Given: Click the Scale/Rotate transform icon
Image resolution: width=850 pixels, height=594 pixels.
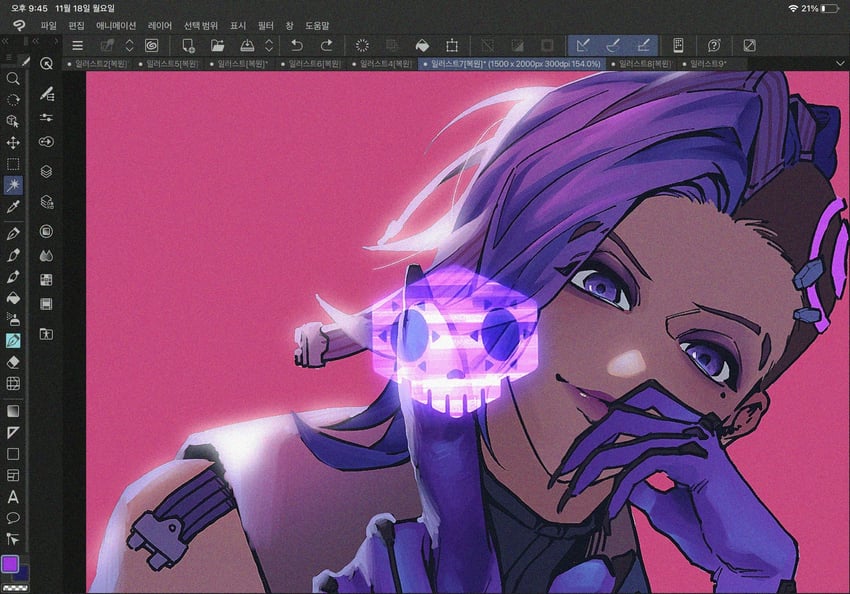Looking at the screenshot, I should pyautogui.click(x=452, y=46).
